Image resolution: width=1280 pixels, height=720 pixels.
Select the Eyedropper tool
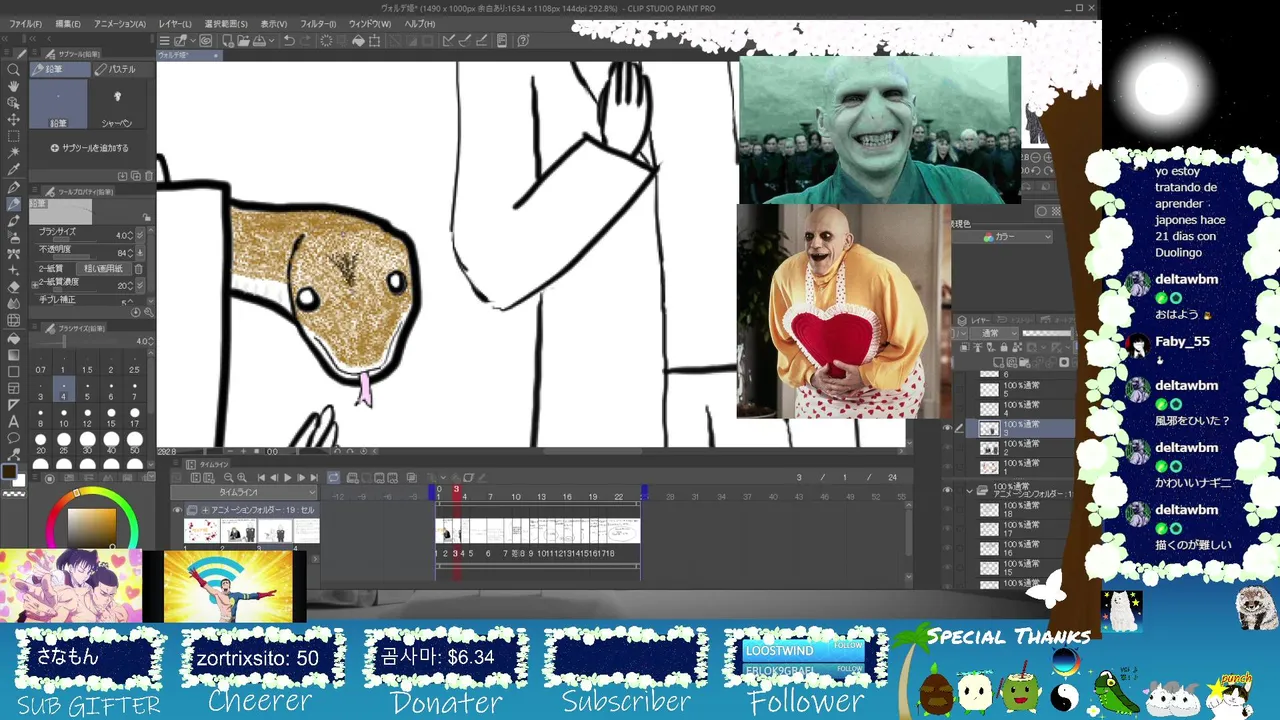click(x=14, y=170)
